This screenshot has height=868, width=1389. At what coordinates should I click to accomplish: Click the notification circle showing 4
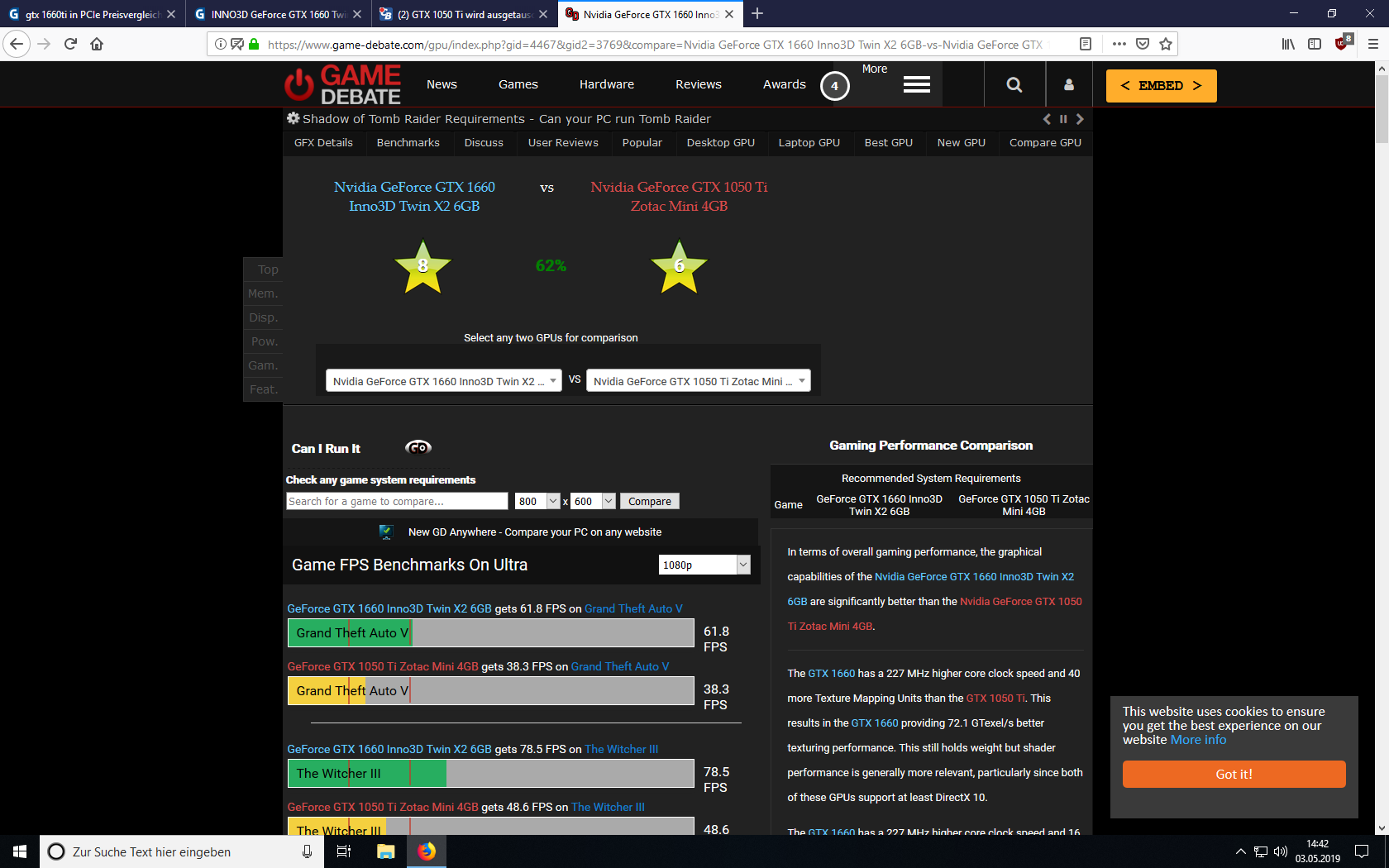coord(834,85)
